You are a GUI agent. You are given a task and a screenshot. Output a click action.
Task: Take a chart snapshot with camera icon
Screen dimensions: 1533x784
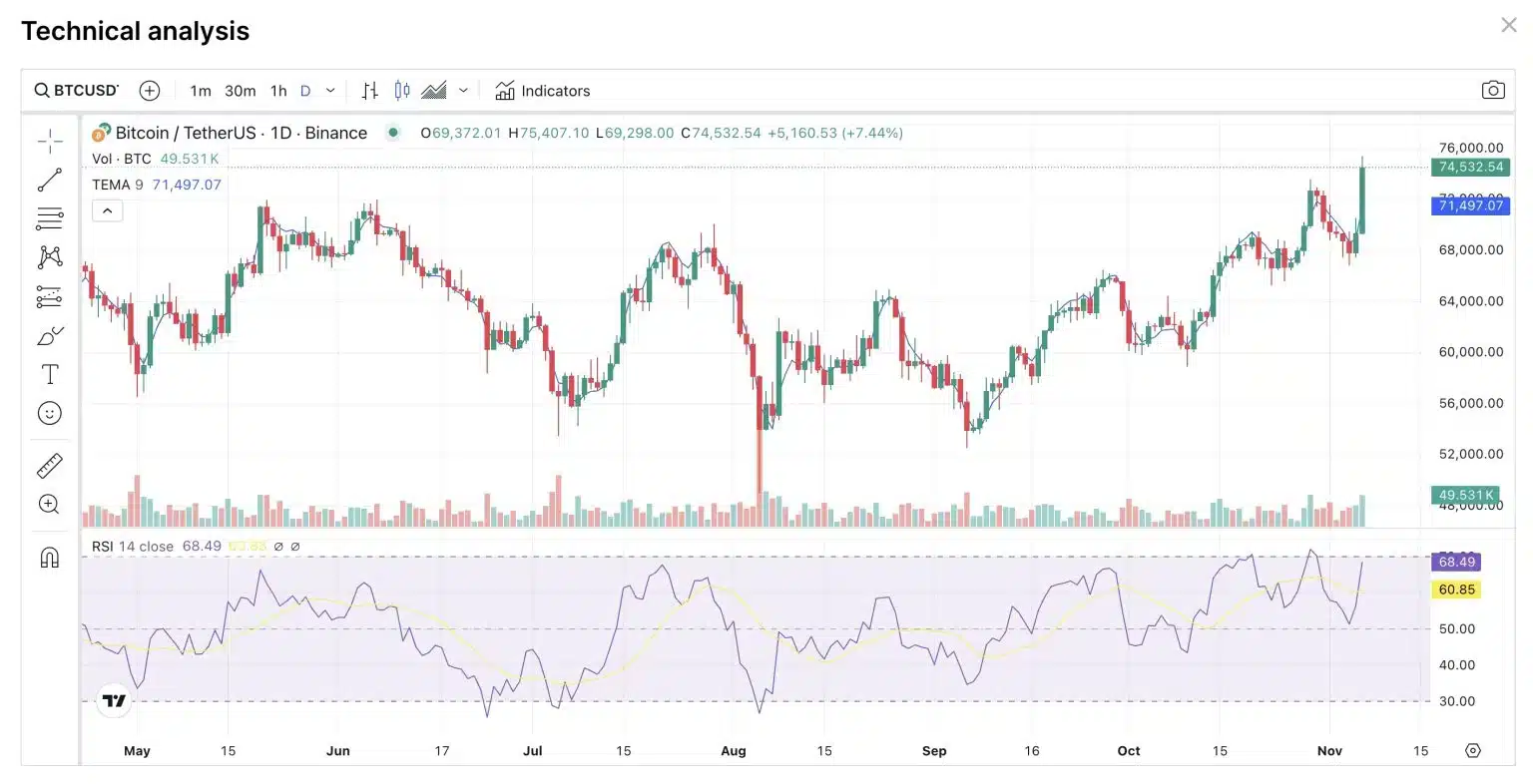[x=1493, y=91]
